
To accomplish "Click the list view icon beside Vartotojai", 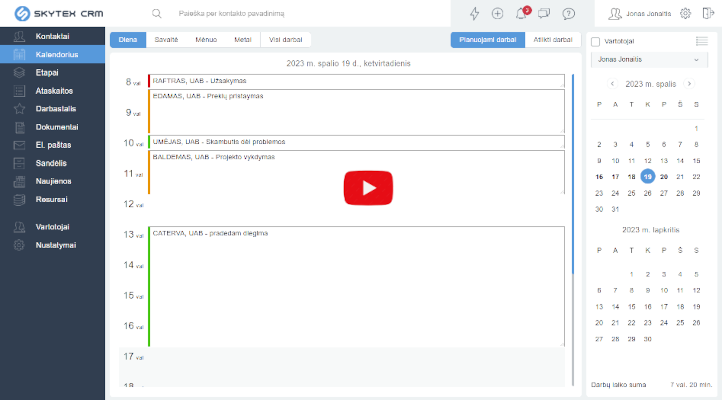I will [701, 41].
